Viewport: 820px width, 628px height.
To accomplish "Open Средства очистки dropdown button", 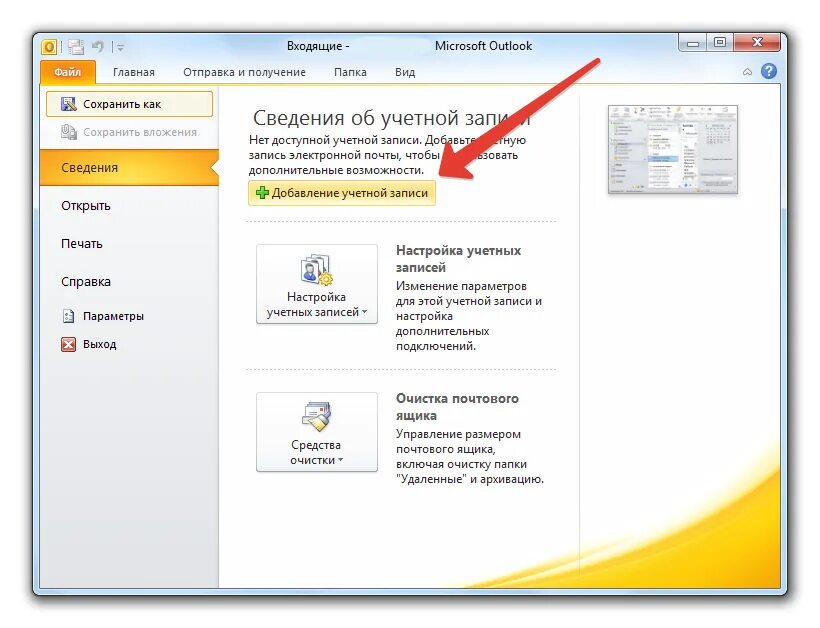I will (x=316, y=432).
